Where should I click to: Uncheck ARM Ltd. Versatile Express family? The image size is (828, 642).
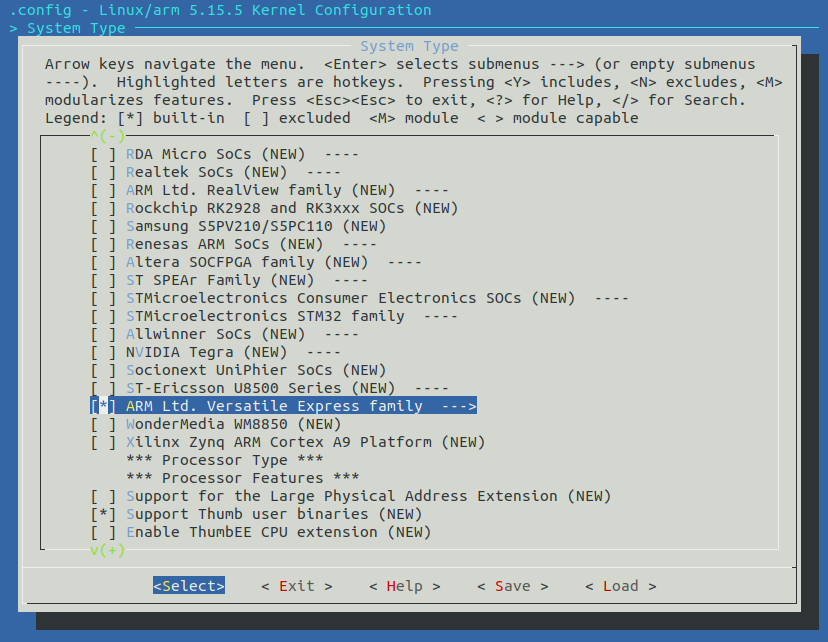104,406
